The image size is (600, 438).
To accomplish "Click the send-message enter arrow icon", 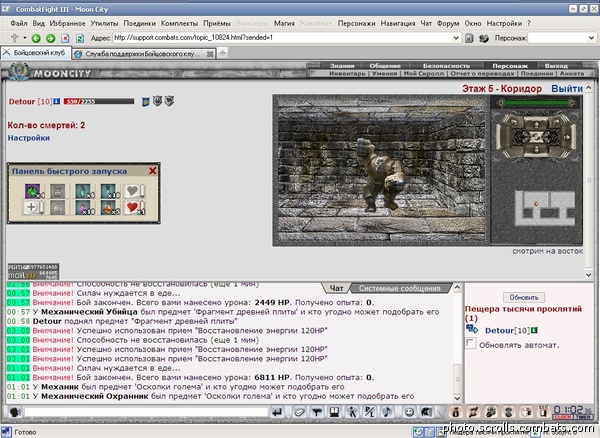I will [277, 412].
